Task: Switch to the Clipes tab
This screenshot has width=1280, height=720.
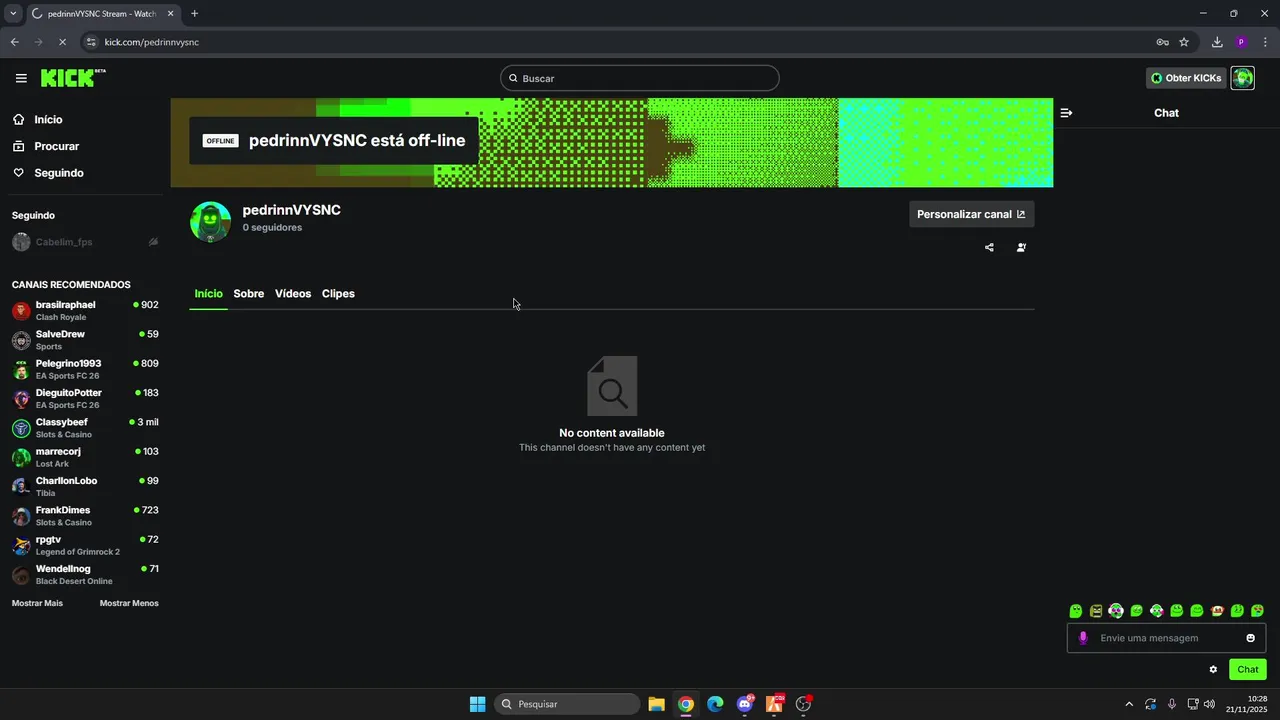Action: click(x=338, y=294)
